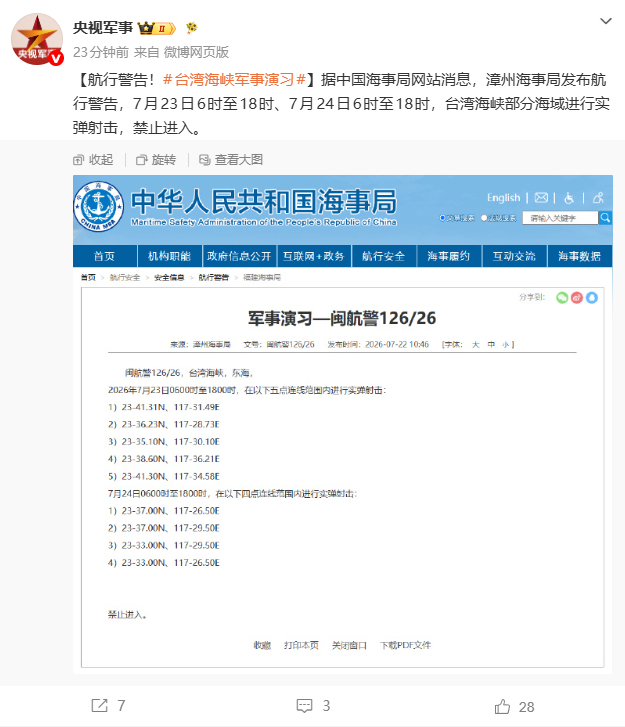
Task: Click the 禁止进入。 text in notice
Action: [x=128, y=615]
